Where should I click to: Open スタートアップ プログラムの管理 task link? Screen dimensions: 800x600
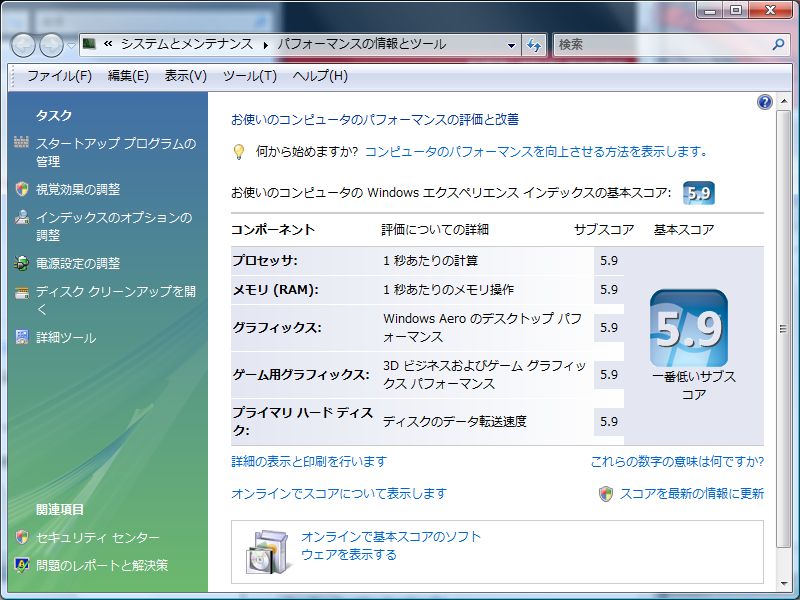(116, 152)
